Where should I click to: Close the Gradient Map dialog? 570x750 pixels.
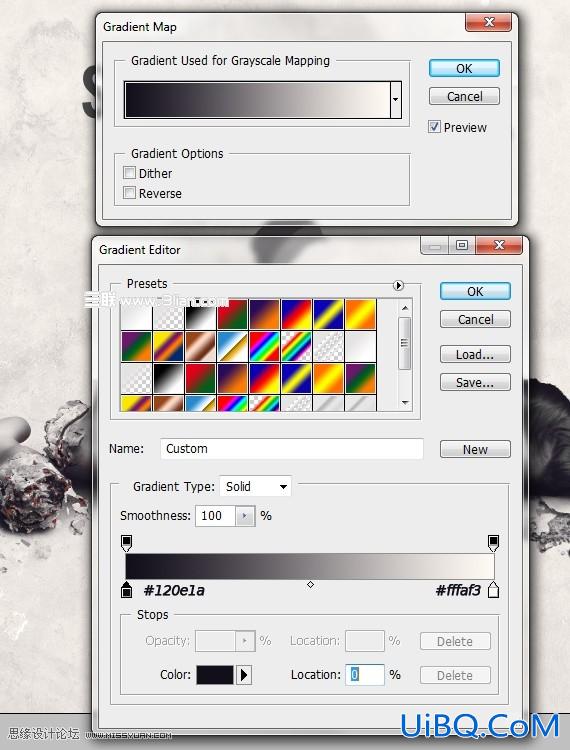[489, 22]
